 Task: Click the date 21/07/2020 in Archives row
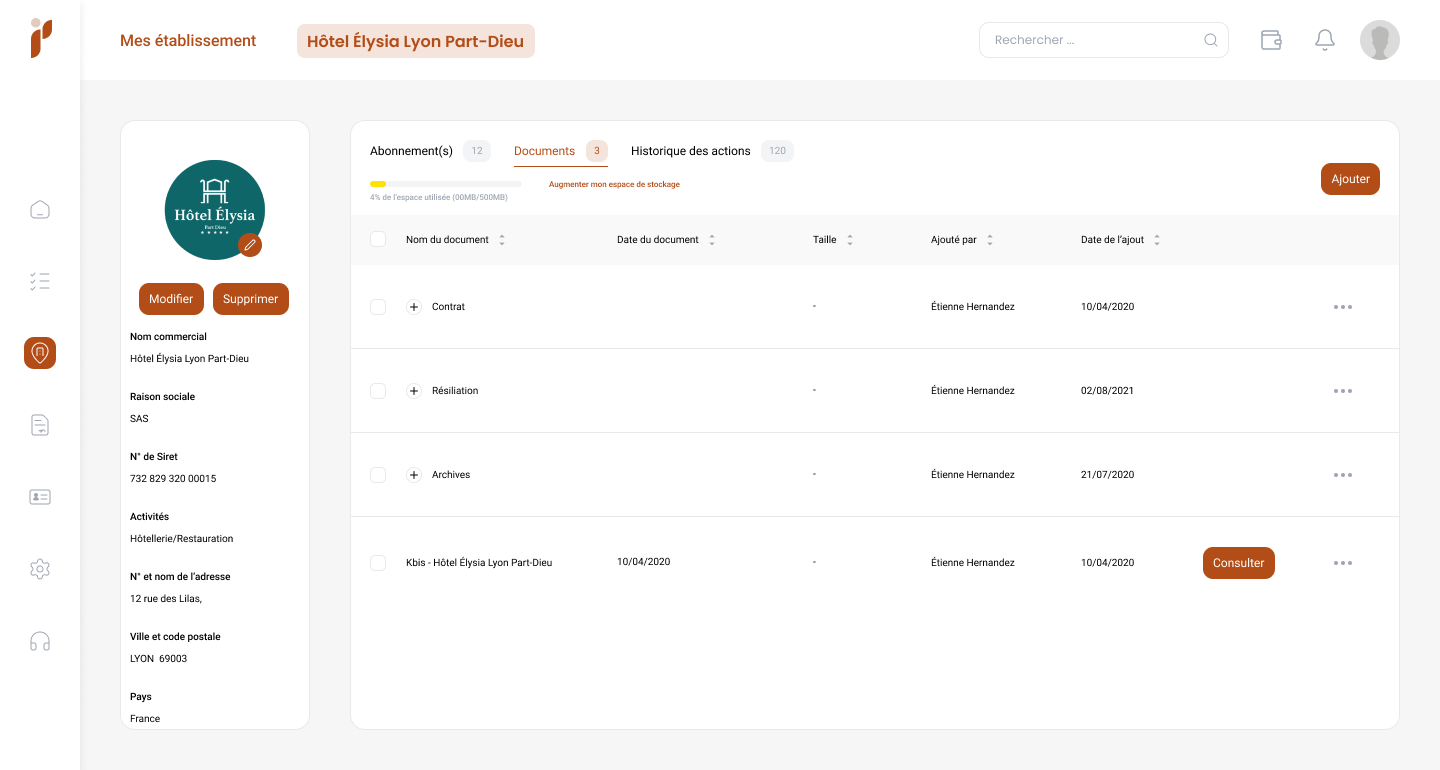click(1108, 475)
